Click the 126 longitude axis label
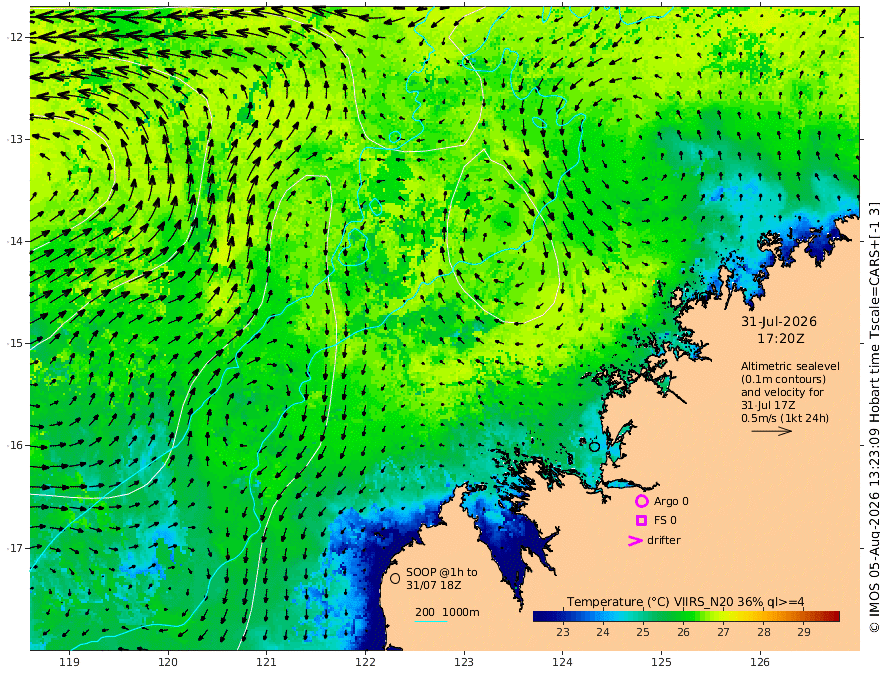The height and width of the screenshot is (680, 880). [760, 663]
